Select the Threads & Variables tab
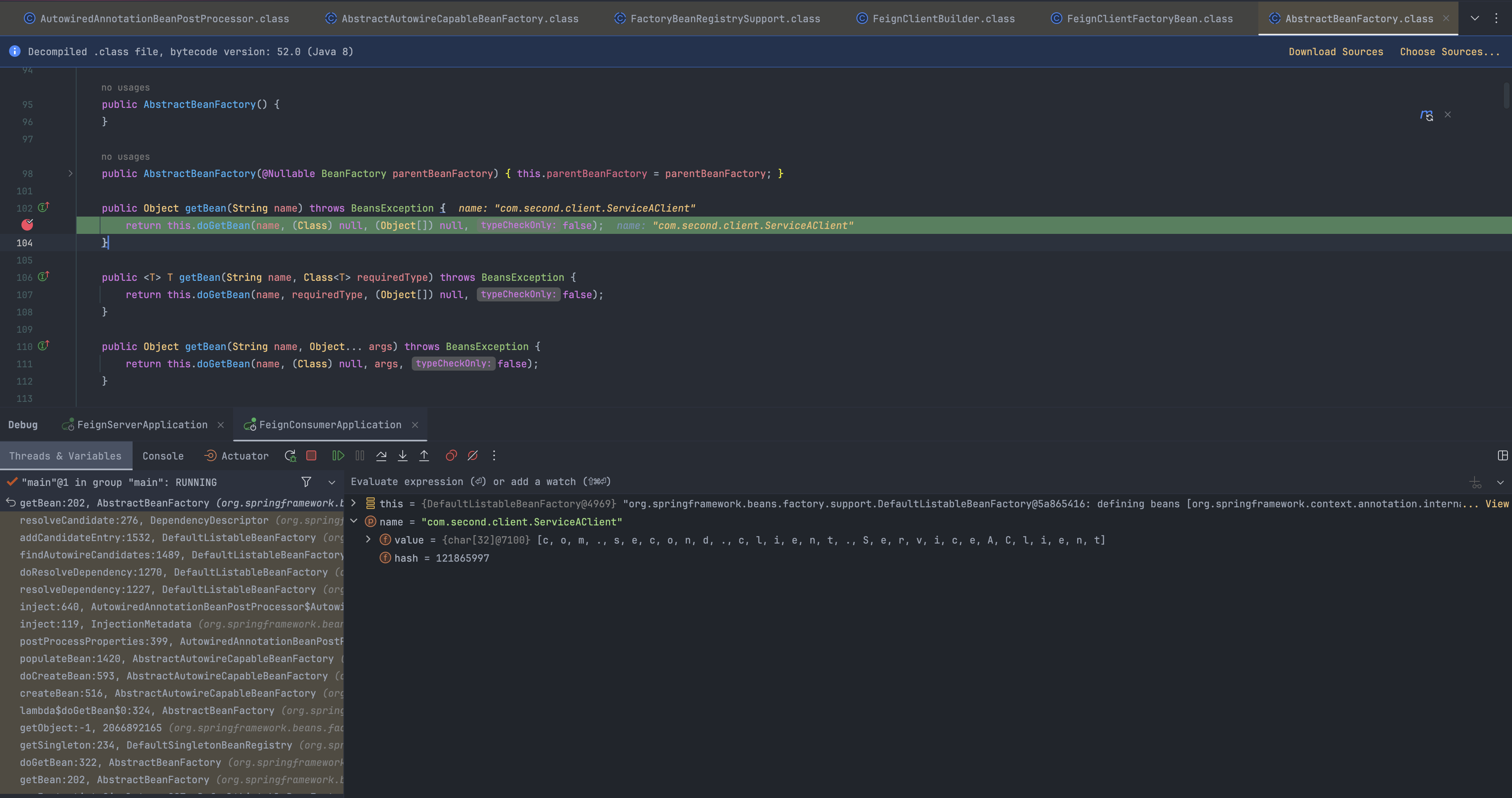 pos(65,456)
